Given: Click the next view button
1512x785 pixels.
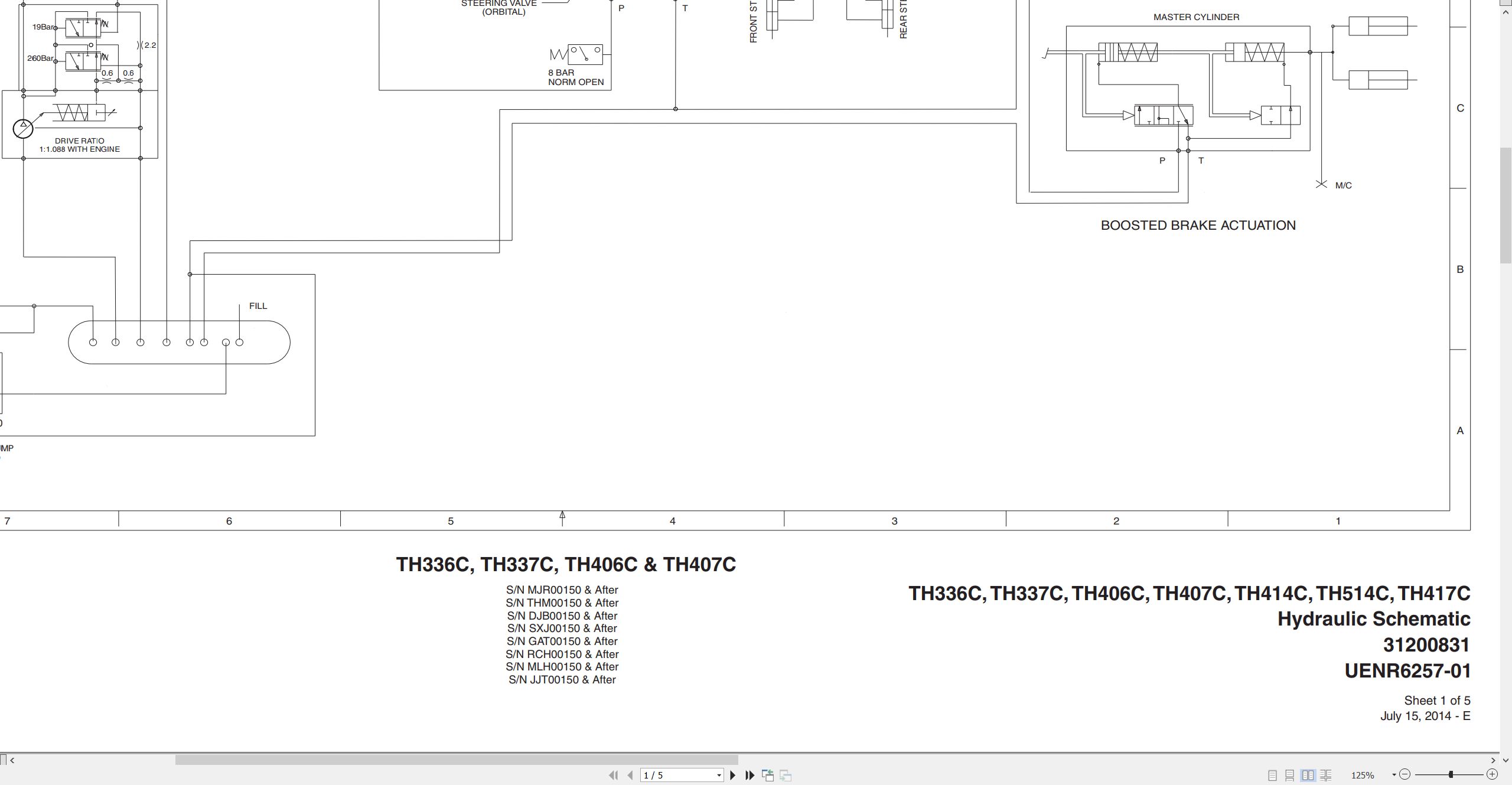Looking at the screenshot, I should click(x=786, y=775).
